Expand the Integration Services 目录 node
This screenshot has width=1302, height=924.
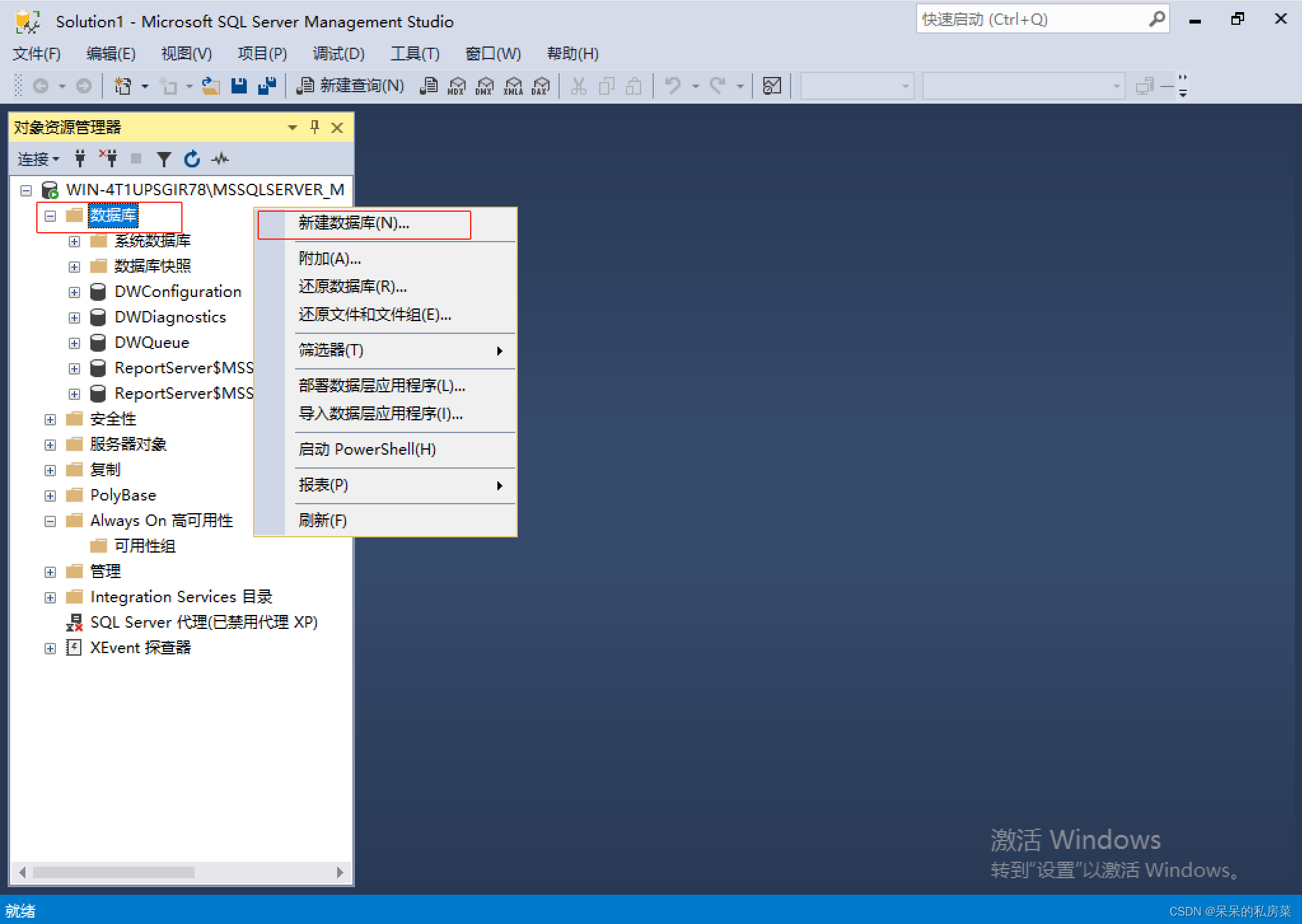click(50, 598)
